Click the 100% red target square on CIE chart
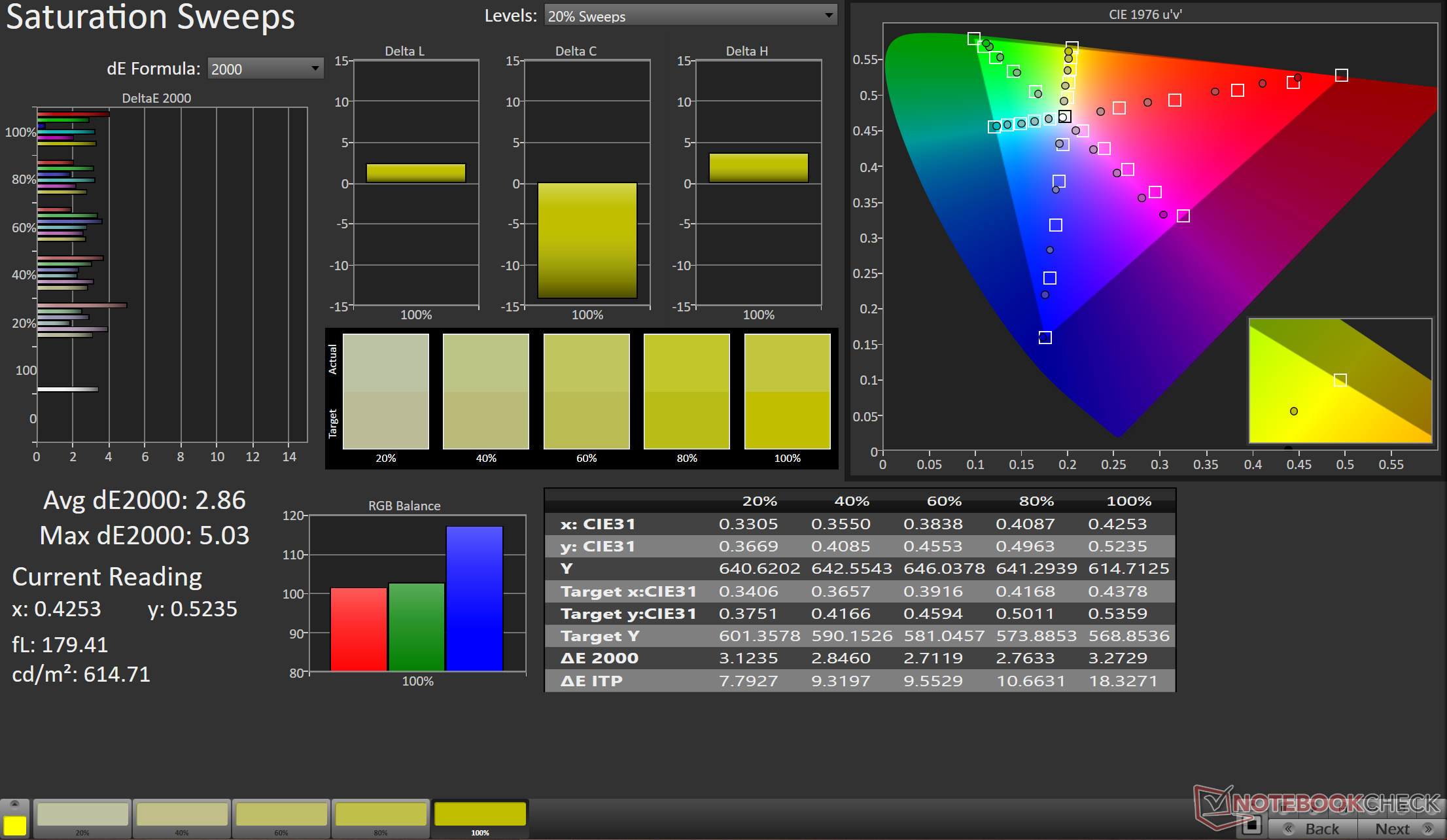 [x=1341, y=75]
